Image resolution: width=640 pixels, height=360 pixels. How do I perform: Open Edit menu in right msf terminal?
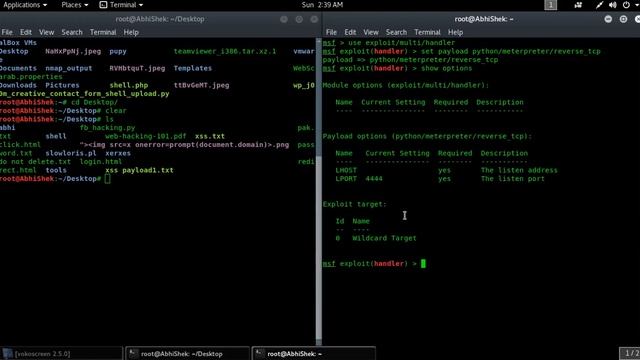point(350,32)
